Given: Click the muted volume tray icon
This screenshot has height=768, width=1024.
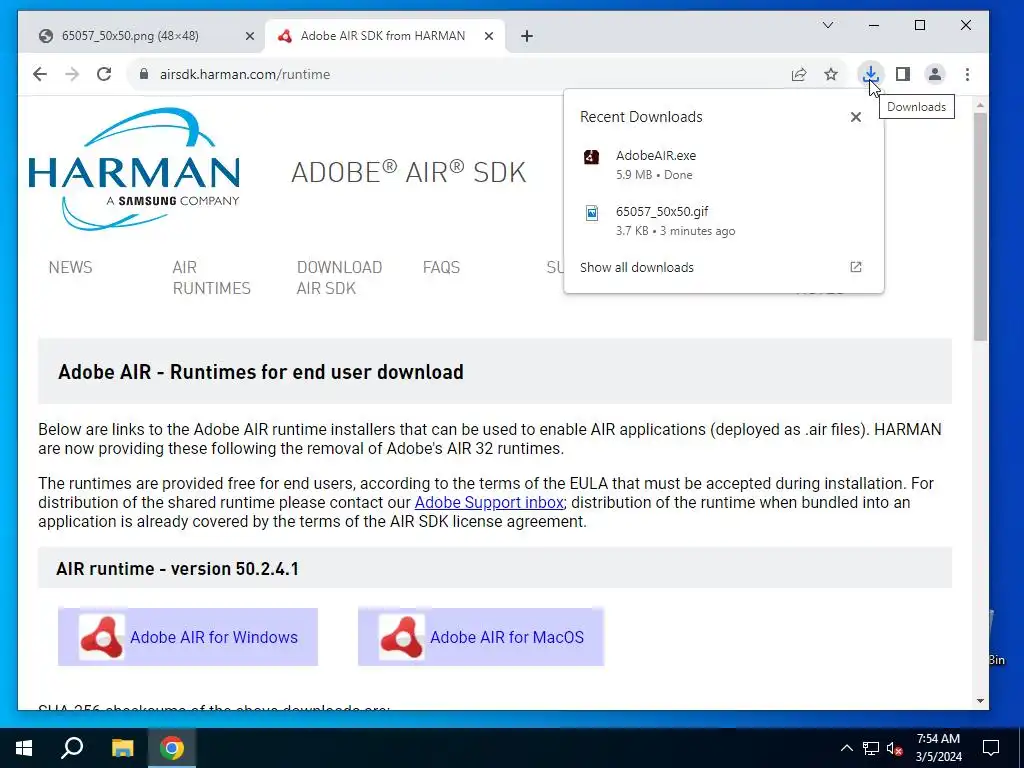Looking at the screenshot, I should [x=894, y=748].
